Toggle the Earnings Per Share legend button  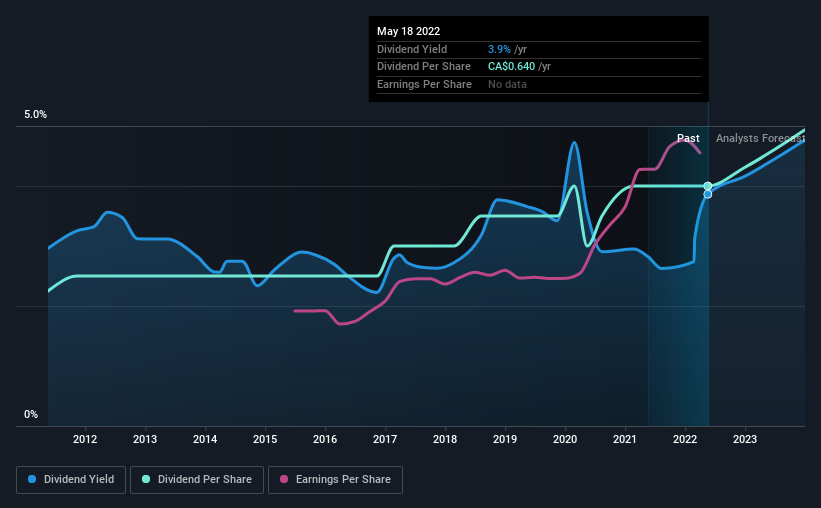(335, 480)
